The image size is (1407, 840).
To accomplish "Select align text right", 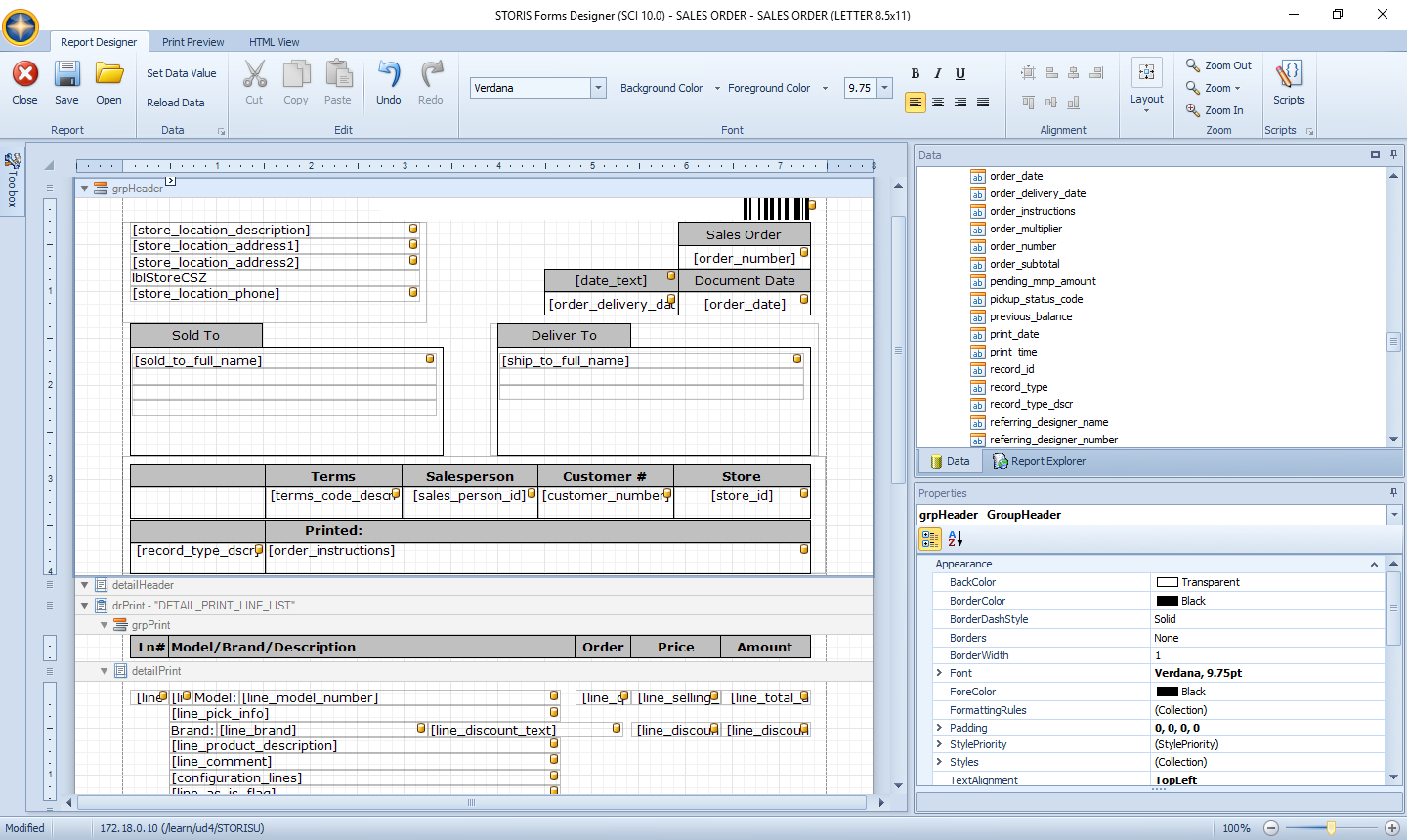I will 960,103.
